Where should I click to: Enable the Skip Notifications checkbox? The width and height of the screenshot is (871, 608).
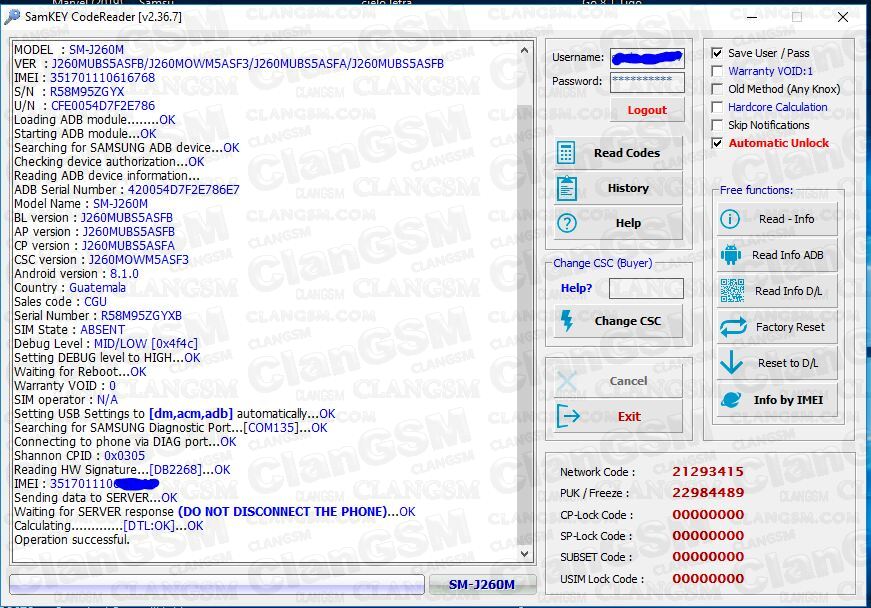[x=717, y=125]
